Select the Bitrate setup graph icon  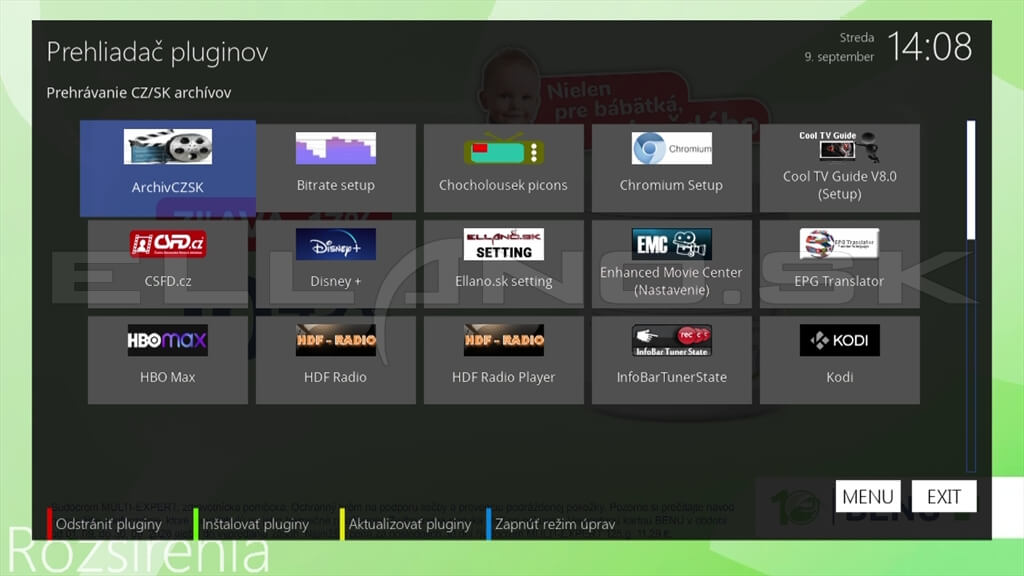pos(336,148)
